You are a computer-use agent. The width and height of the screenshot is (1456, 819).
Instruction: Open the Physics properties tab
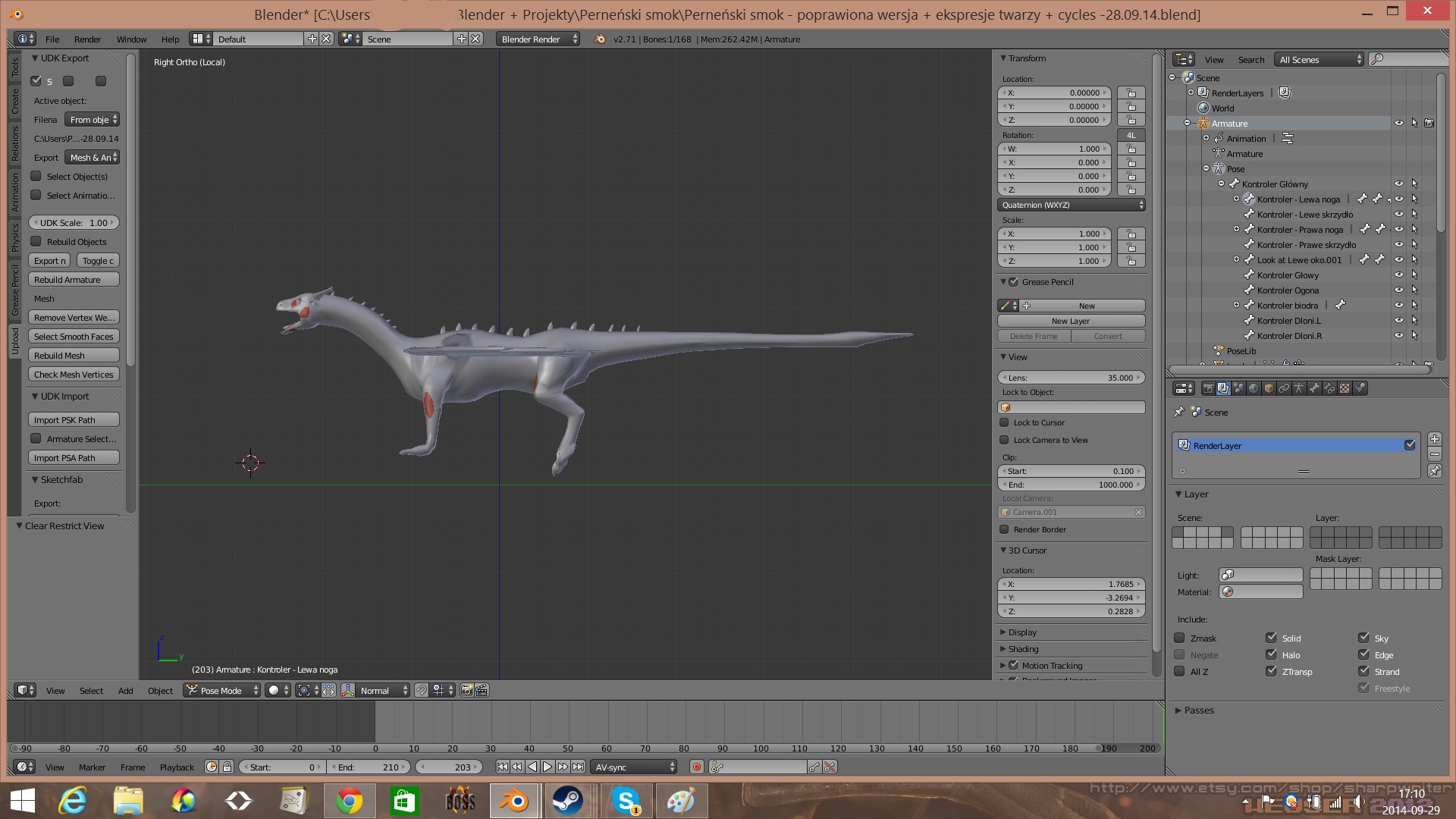pyautogui.click(x=1360, y=388)
